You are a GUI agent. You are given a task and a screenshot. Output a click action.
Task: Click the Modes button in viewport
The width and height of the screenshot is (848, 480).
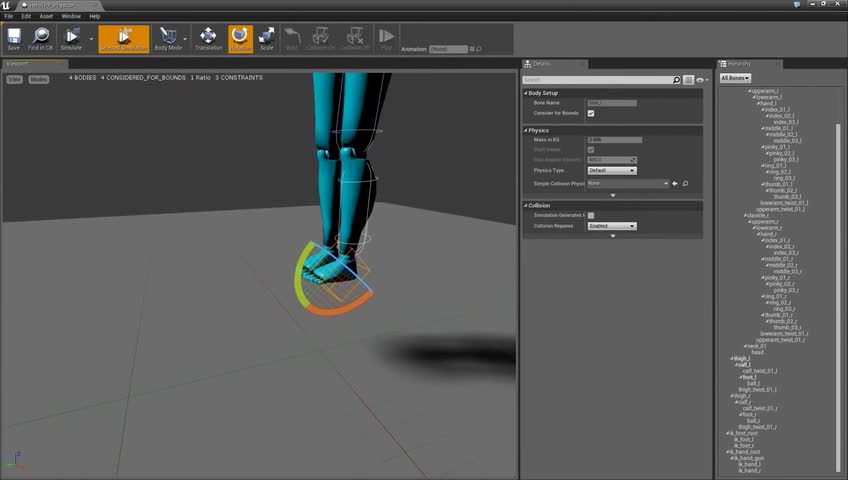pyautogui.click(x=38, y=79)
